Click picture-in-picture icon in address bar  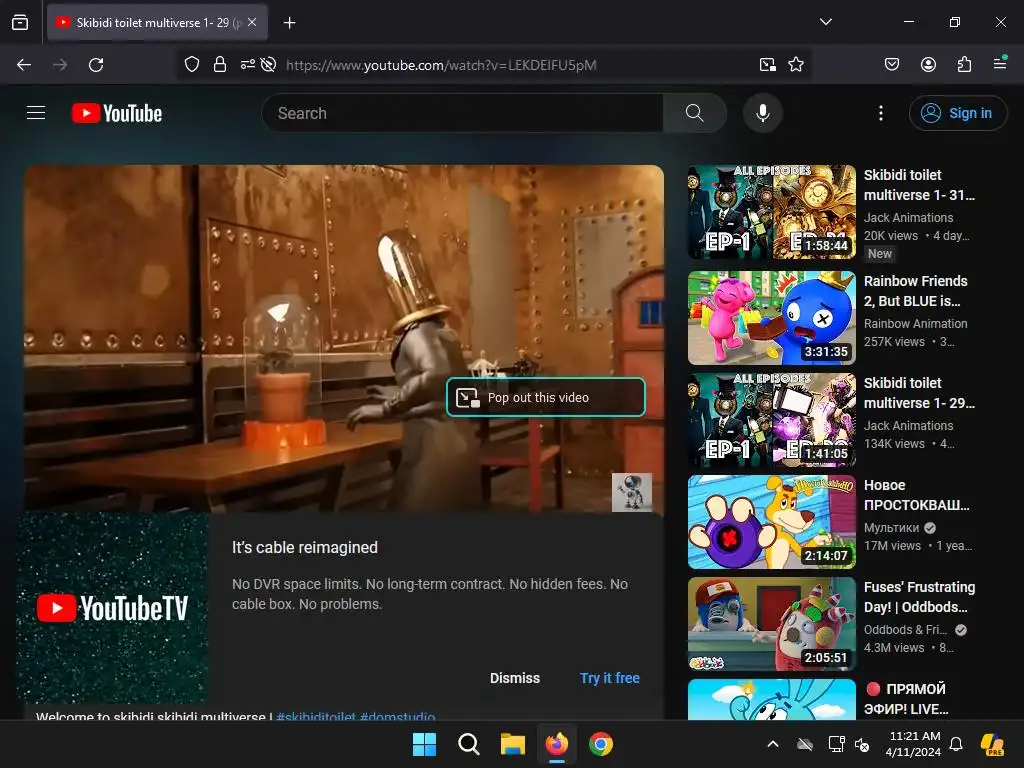(767, 65)
